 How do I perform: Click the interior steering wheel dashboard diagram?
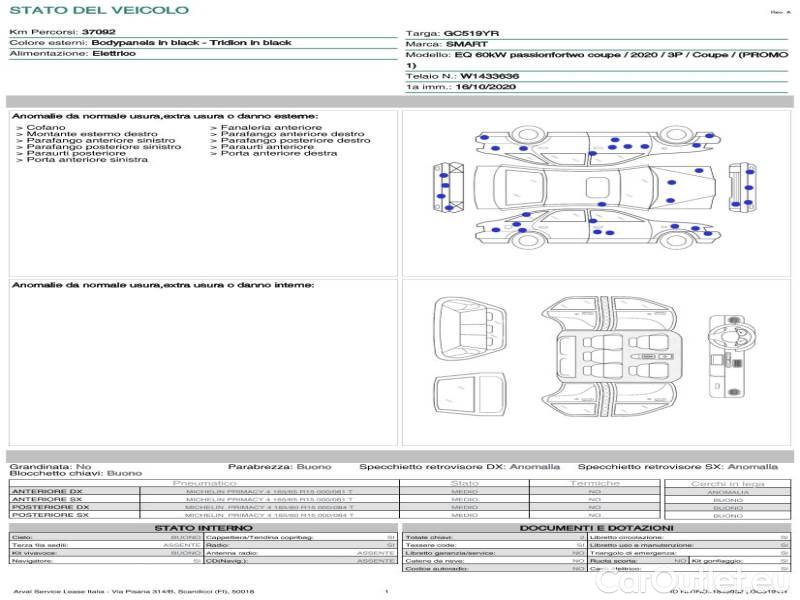[x=730, y=356]
